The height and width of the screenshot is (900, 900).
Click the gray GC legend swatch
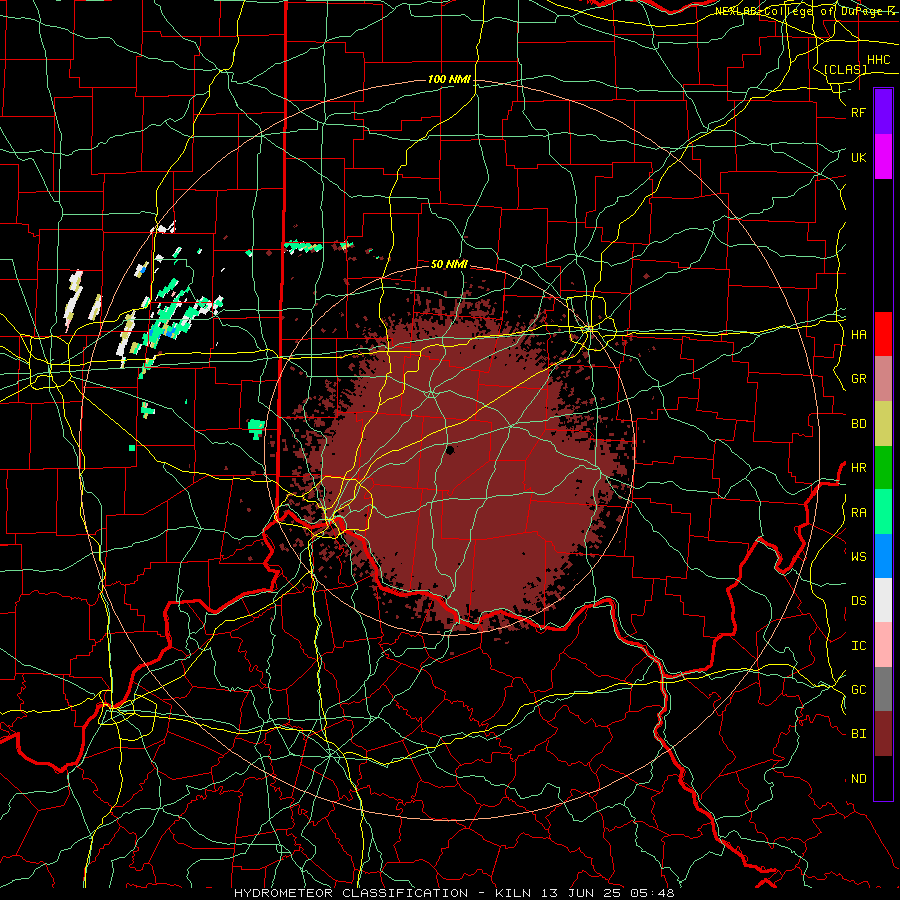coord(883,689)
